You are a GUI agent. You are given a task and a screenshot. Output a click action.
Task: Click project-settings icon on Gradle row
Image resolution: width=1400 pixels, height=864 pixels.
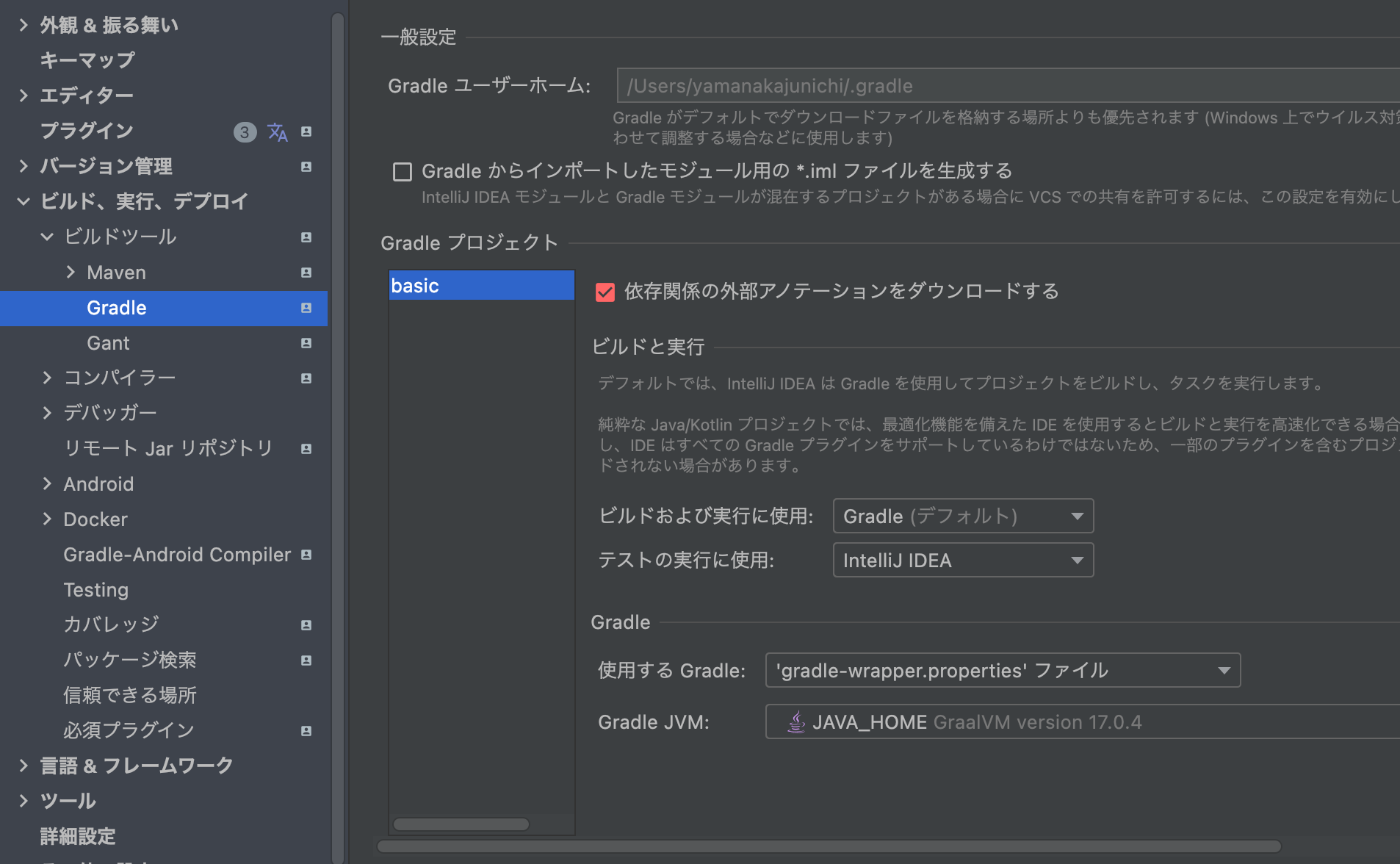tap(306, 308)
